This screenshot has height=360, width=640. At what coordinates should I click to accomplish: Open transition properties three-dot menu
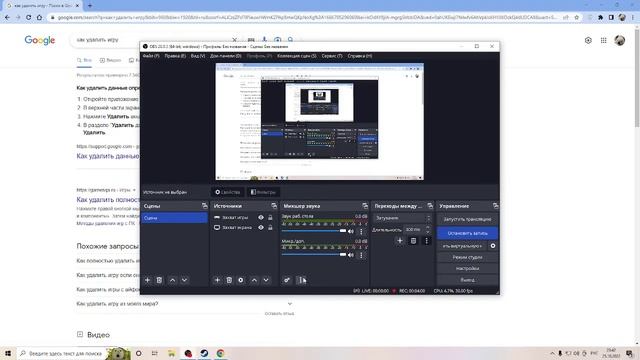pos(427,241)
